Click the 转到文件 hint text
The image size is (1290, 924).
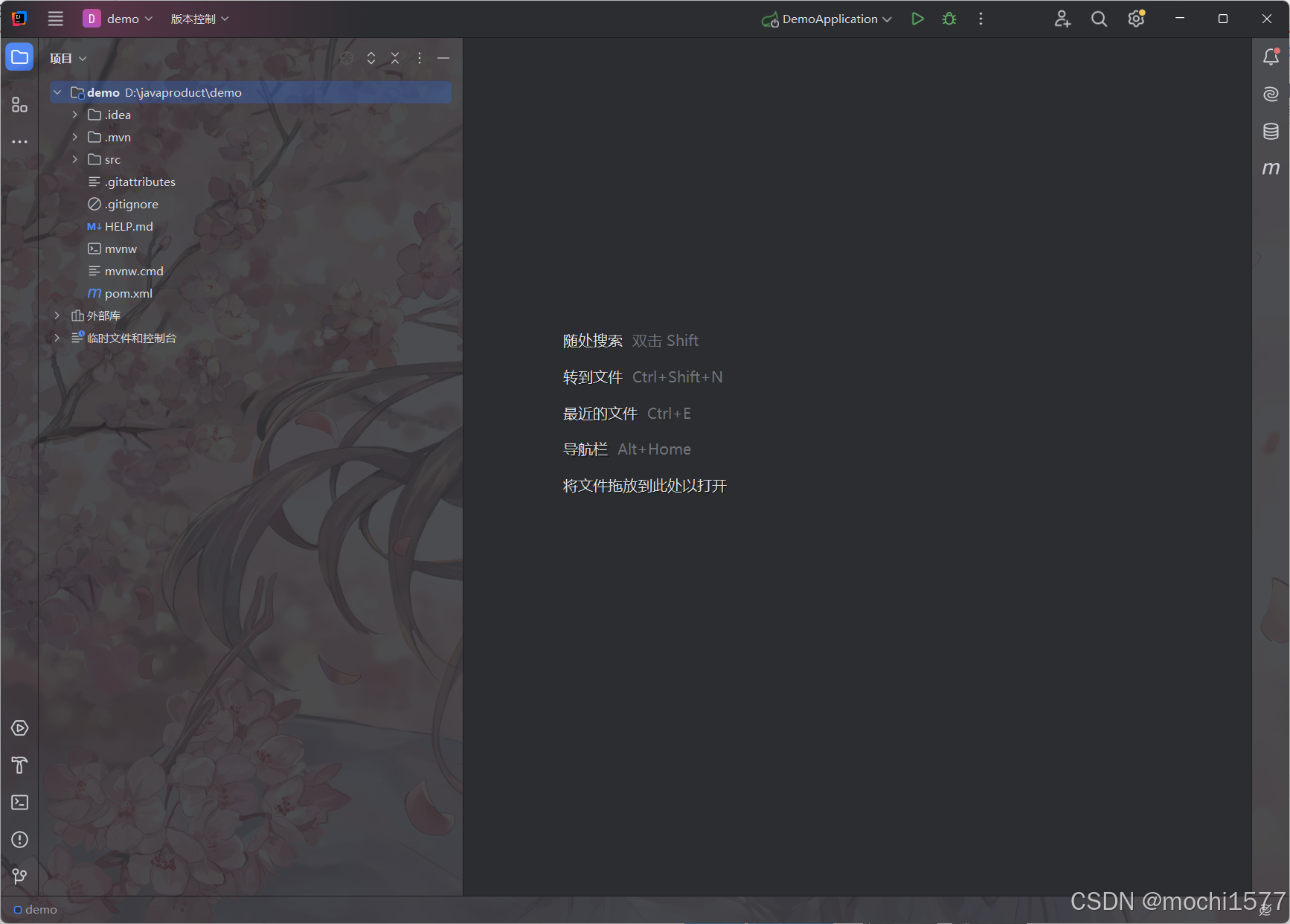[x=593, y=377]
